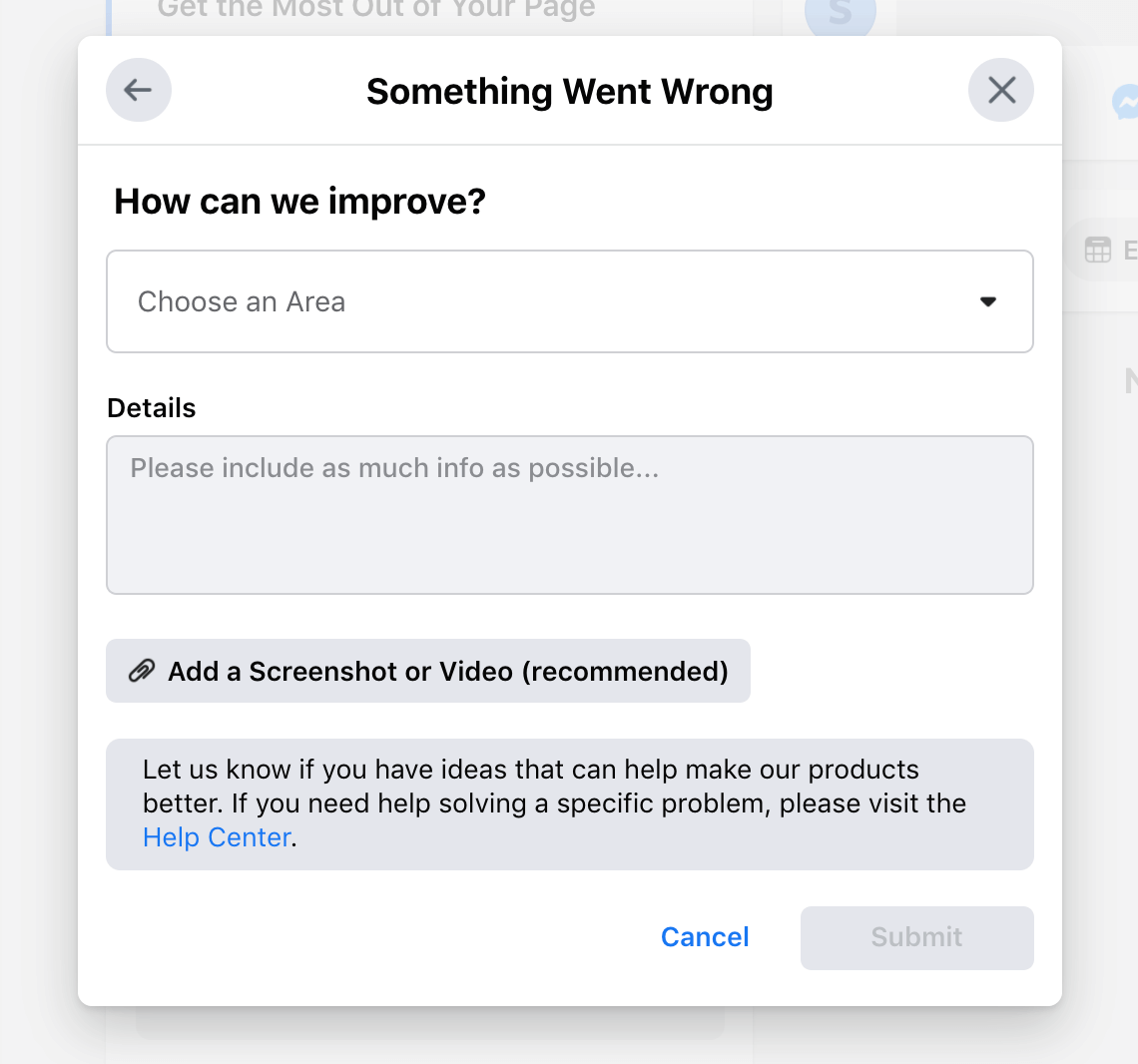
Task: Open the Help Center link
Action: [x=216, y=837]
